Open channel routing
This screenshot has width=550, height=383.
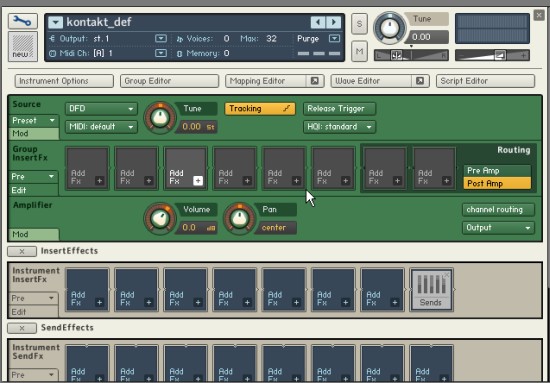(x=498, y=210)
